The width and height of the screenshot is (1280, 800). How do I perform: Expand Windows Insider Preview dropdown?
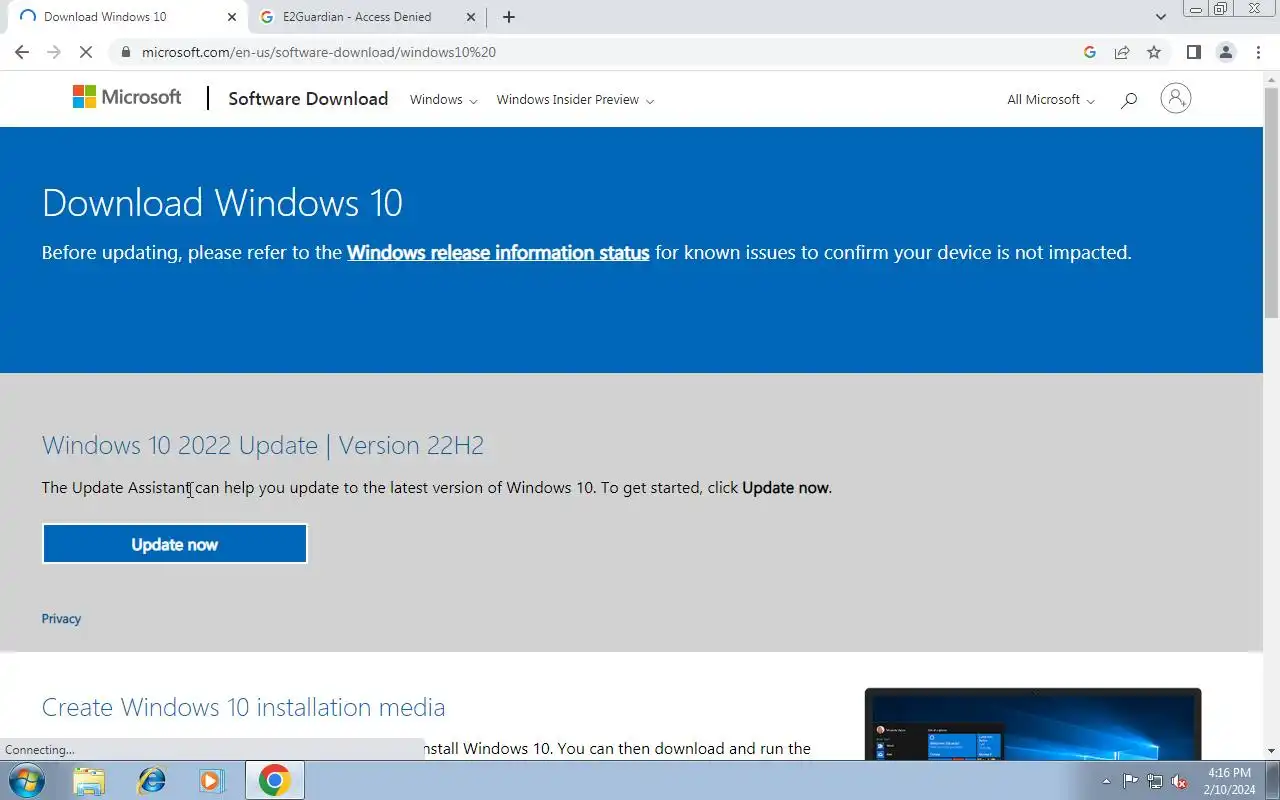tap(575, 100)
